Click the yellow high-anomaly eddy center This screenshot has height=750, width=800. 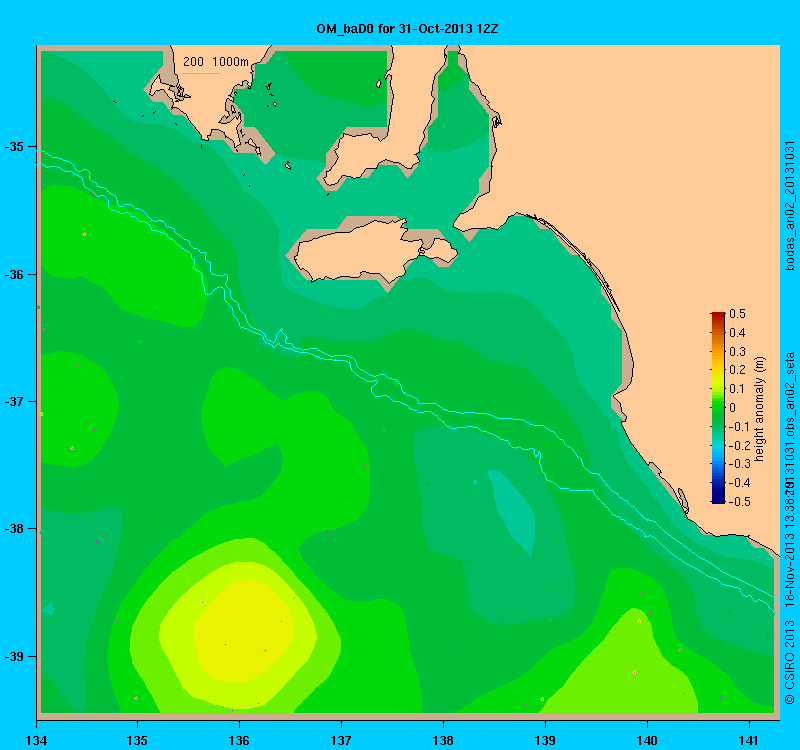[245, 630]
